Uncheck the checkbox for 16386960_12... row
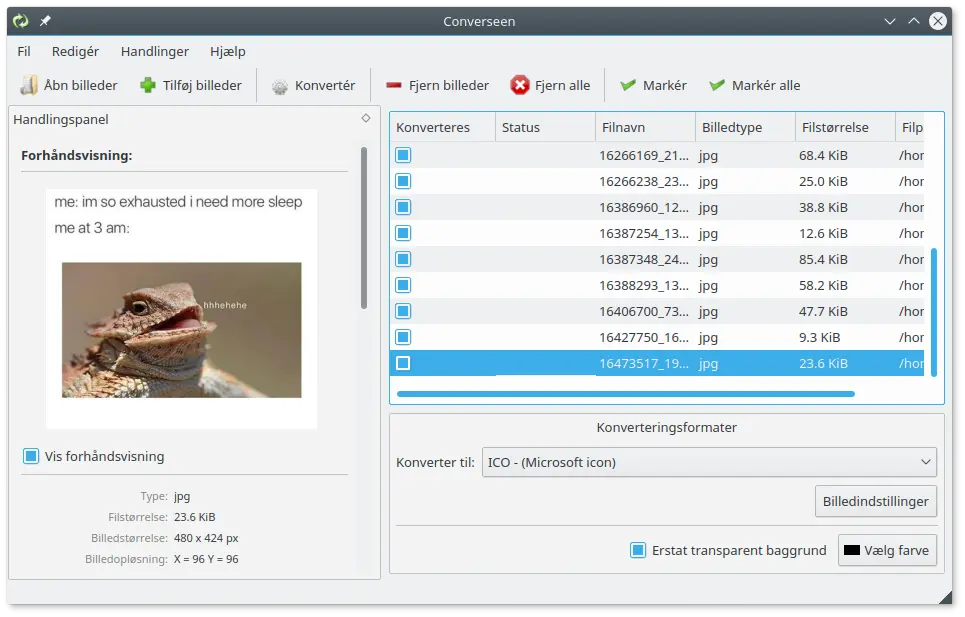 [403, 207]
